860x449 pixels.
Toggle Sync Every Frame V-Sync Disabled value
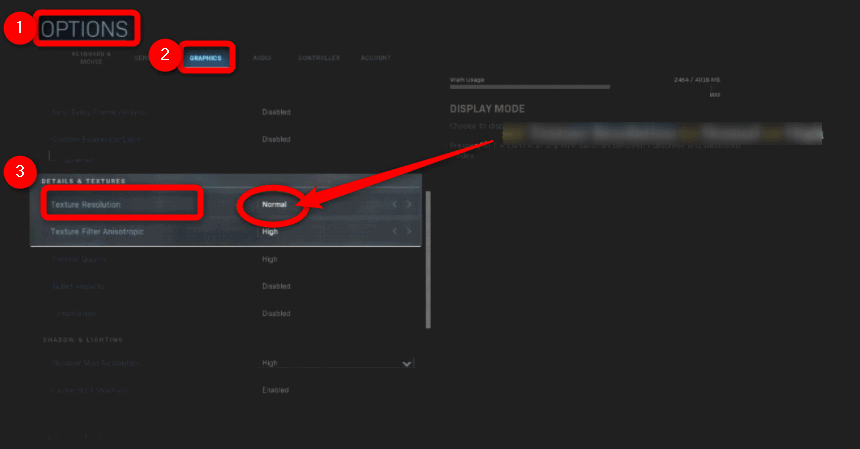tap(276, 112)
